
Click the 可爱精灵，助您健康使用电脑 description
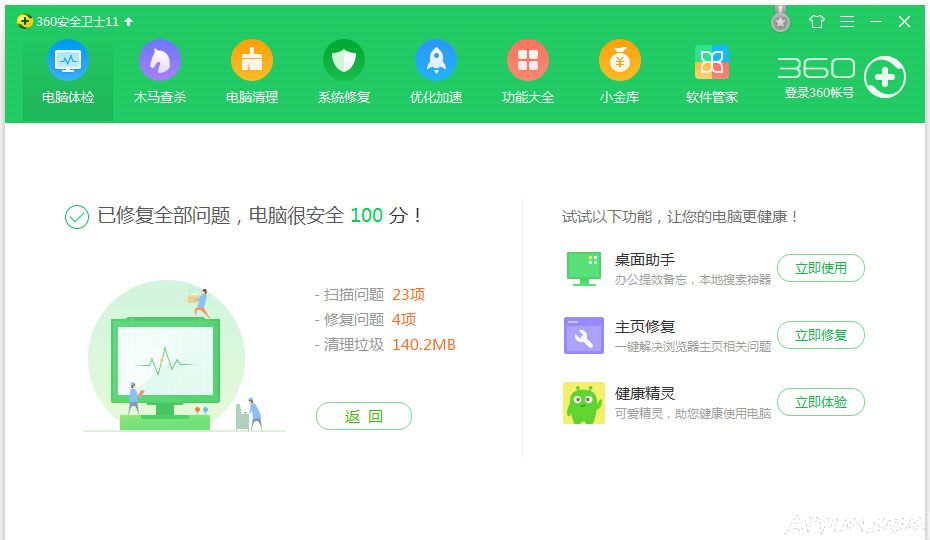point(693,414)
